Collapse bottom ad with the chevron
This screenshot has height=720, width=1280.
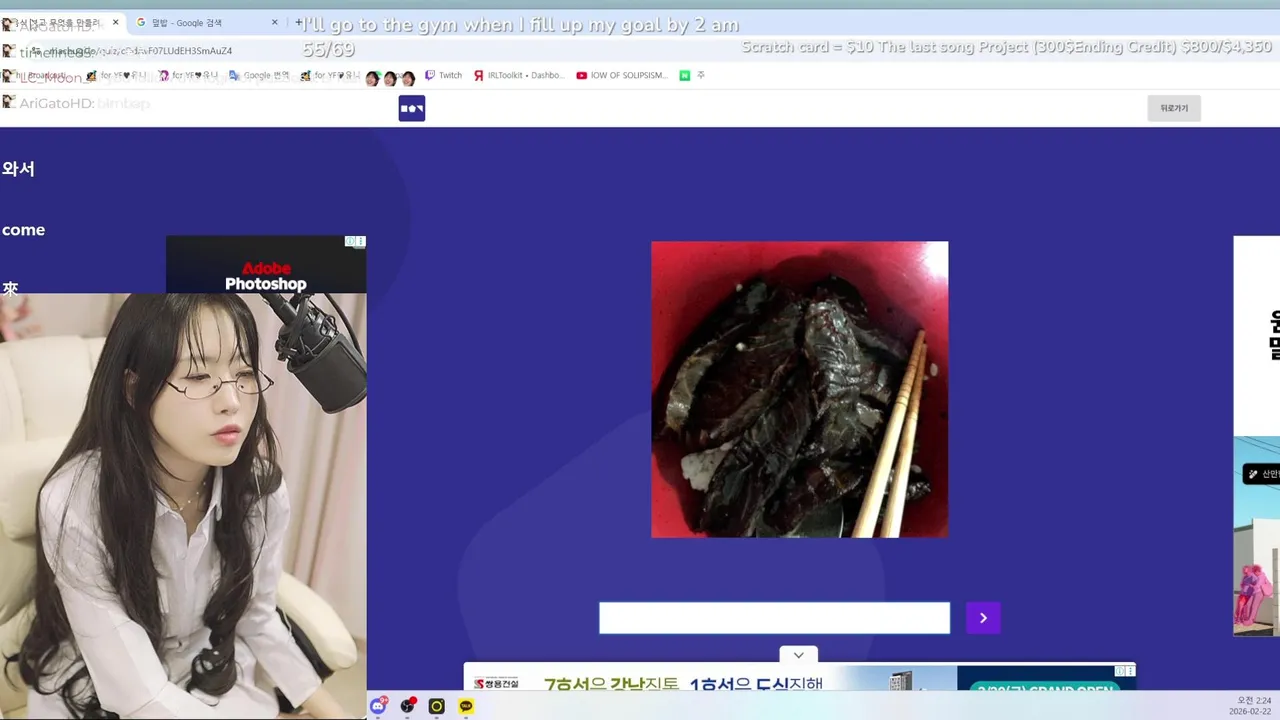[798, 655]
